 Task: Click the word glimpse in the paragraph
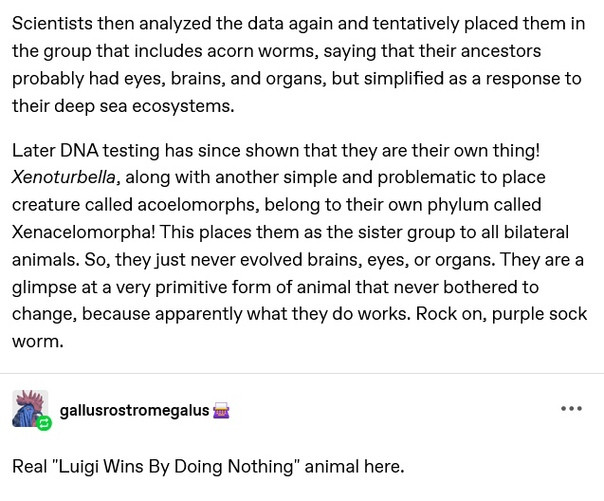click(44, 287)
